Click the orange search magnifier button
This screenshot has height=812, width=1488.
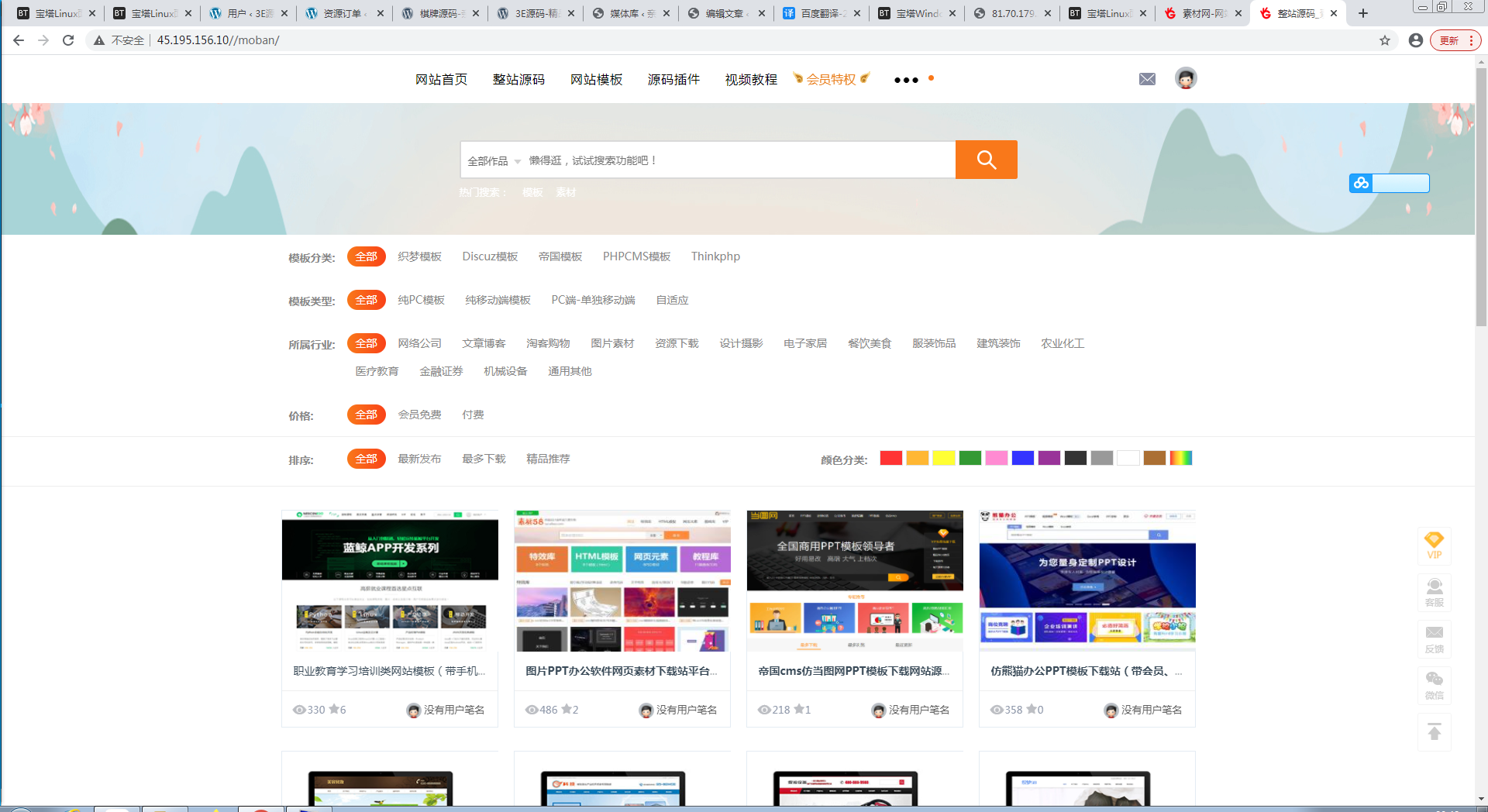[986, 160]
